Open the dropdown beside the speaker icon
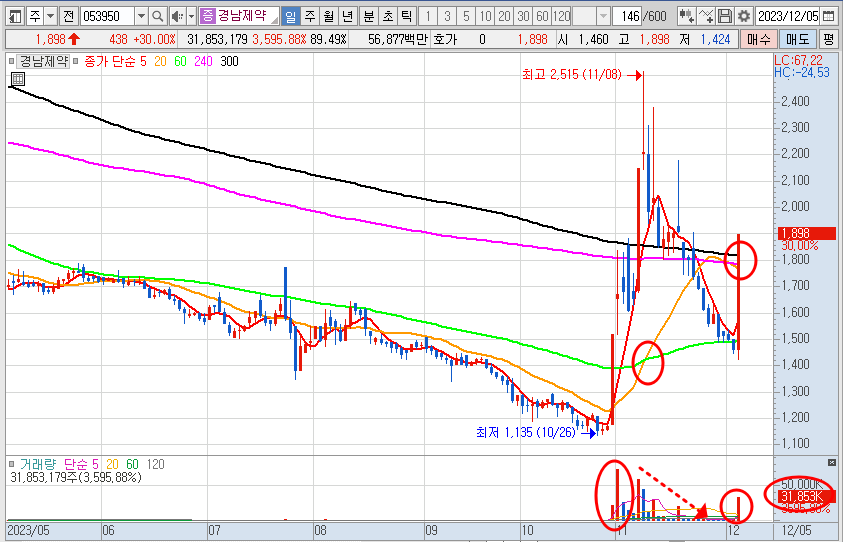This screenshot has height=542, width=843. 191,16
